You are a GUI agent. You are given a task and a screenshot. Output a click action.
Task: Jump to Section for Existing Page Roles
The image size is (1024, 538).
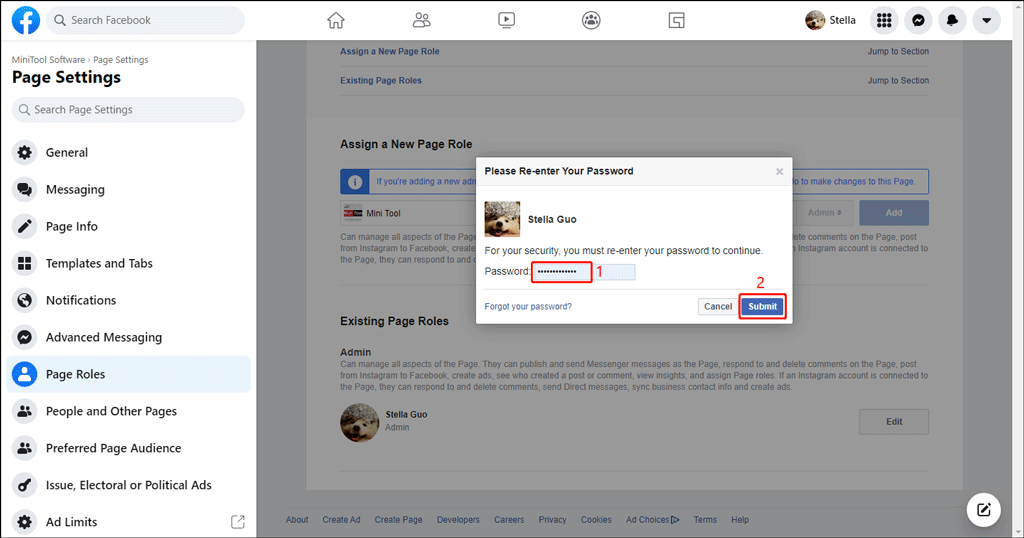pos(898,80)
